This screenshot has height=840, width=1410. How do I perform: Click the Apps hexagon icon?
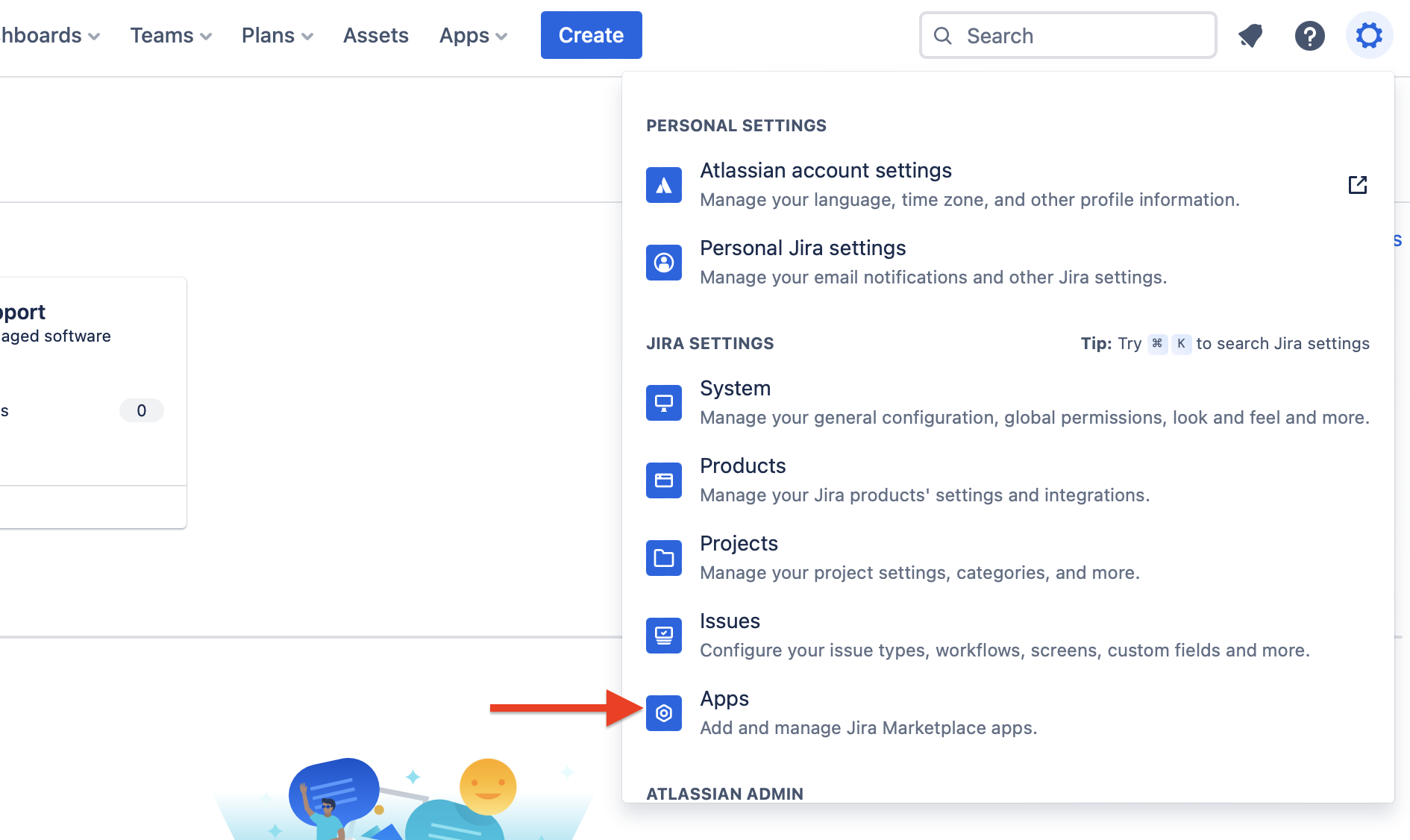click(663, 713)
